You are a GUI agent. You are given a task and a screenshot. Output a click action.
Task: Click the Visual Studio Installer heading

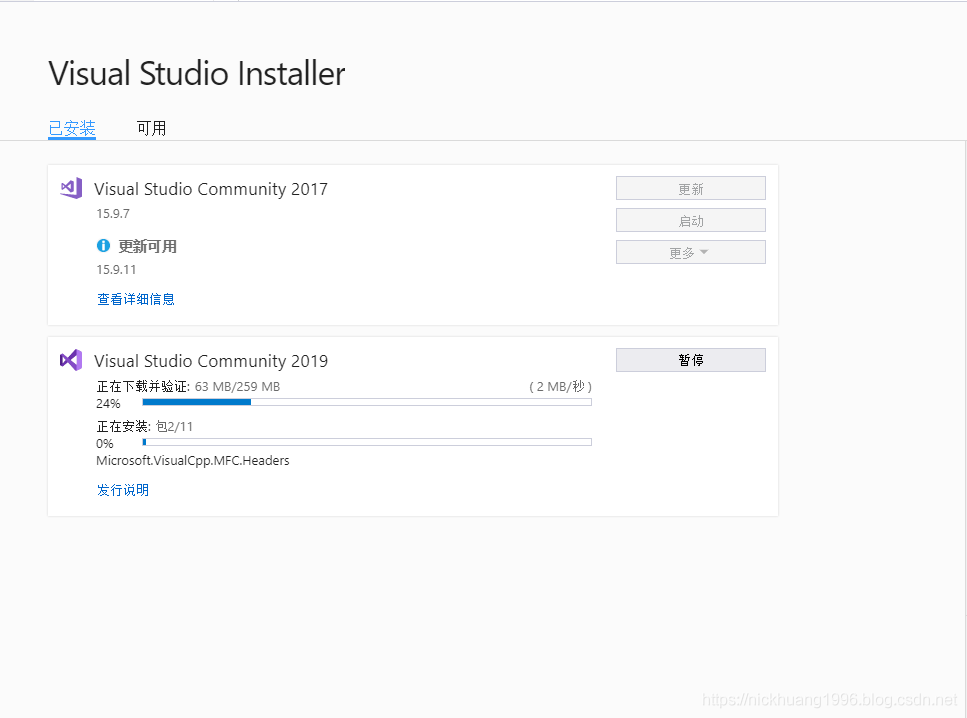tap(197, 74)
